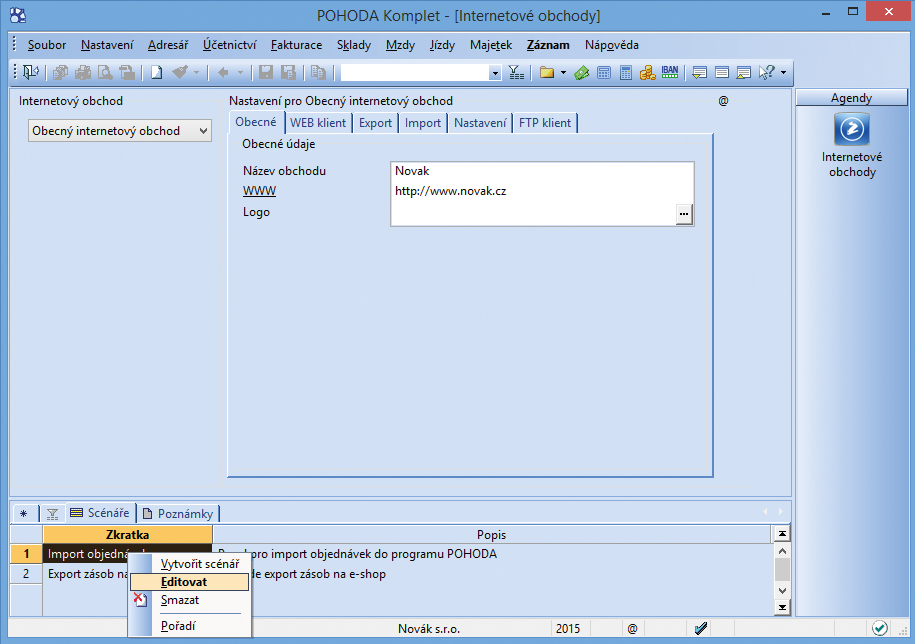Image resolution: width=915 pixels, height=644 pixels.
Task: Expand the arrow next to the greyed back arrow
Action: (240, 72)
